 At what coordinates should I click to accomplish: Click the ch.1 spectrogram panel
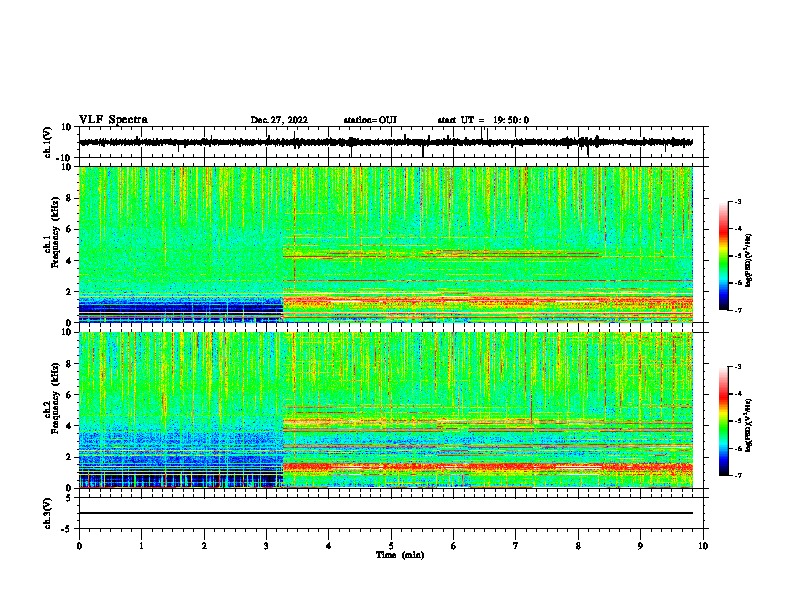[x=386, y=244]
